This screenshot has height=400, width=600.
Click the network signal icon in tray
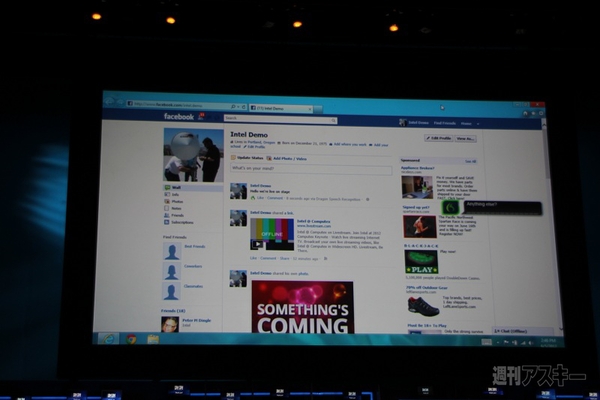(523, 343)
